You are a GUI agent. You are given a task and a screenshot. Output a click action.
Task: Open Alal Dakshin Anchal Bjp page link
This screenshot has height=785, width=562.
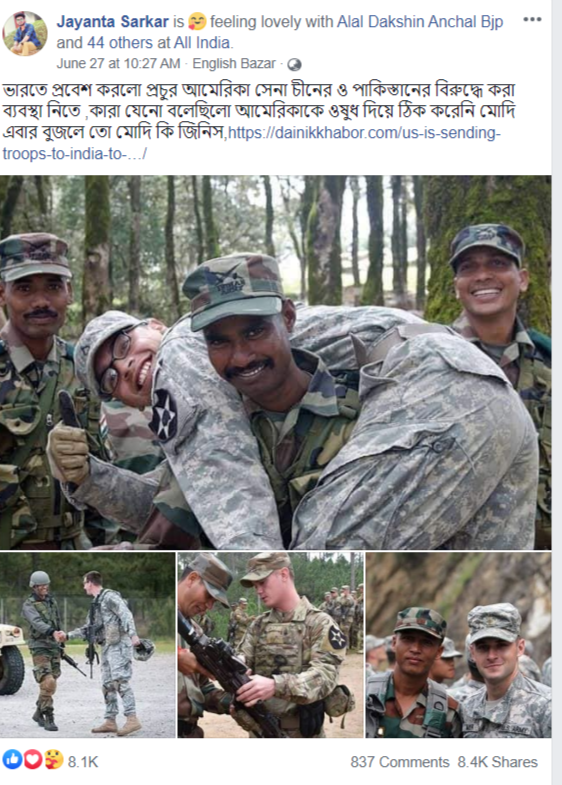[x=420, y=22]
